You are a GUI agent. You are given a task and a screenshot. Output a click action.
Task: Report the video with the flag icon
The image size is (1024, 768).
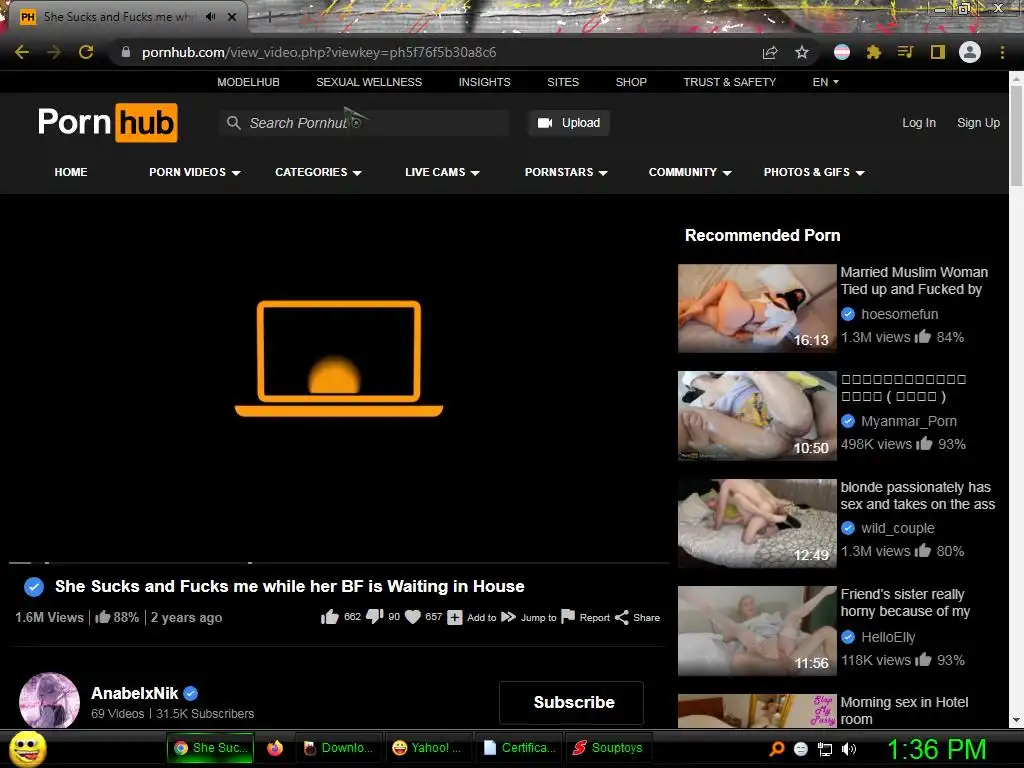point(568,616)
